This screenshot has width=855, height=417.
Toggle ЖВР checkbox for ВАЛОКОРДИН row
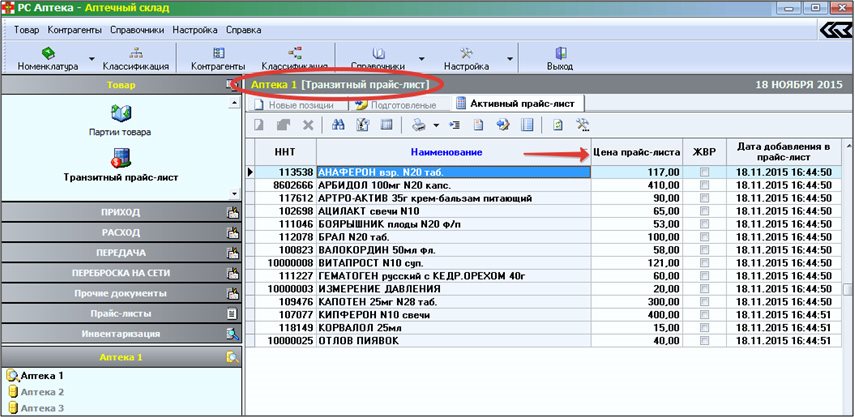[705, 250]
